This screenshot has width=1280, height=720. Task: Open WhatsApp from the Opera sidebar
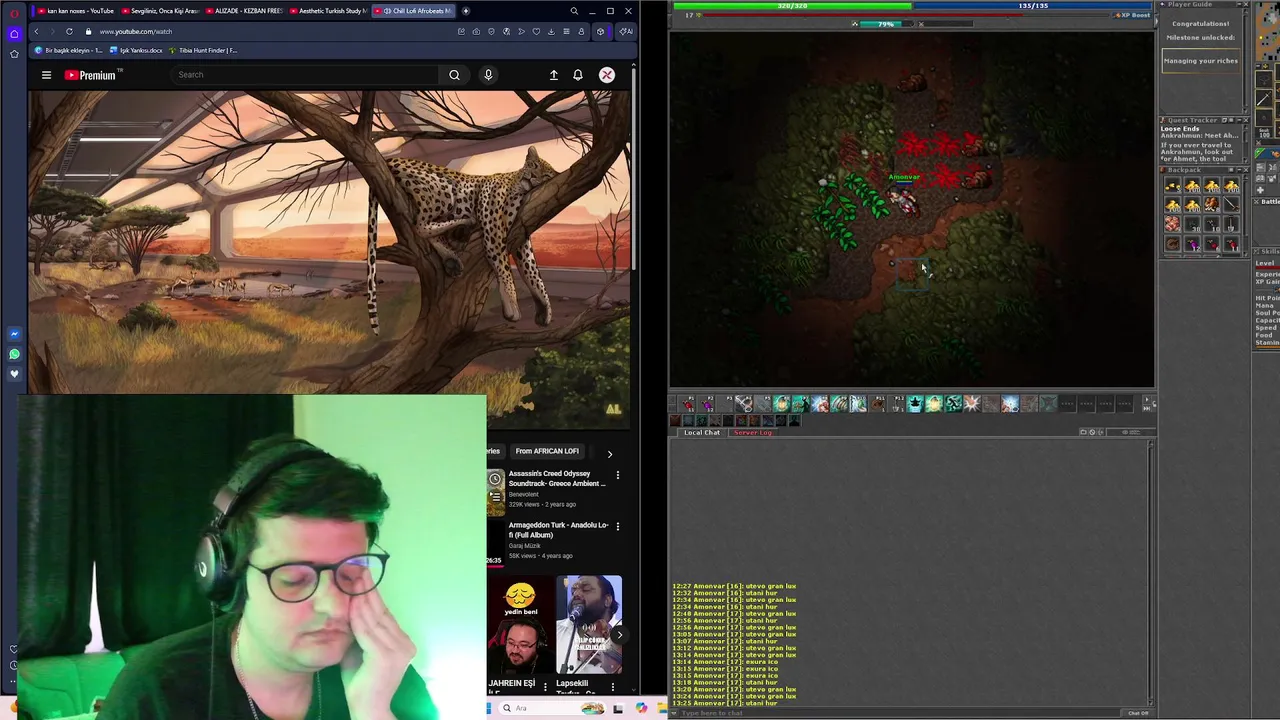tap(14, 354)
